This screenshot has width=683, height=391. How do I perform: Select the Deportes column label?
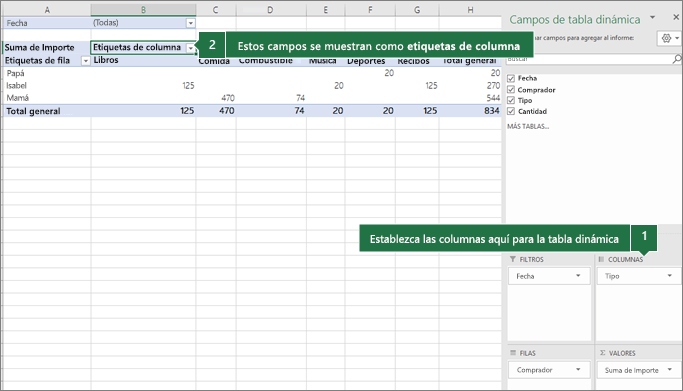coord(366,61)
